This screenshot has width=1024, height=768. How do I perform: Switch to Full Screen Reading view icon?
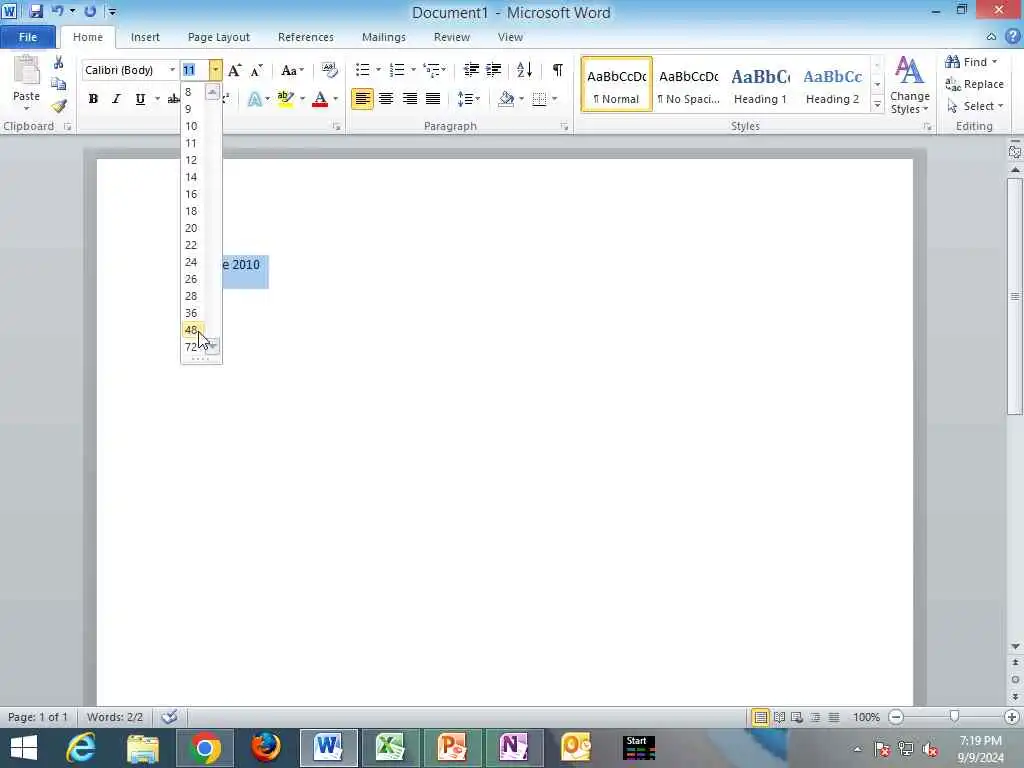click(x=780, y=717)
